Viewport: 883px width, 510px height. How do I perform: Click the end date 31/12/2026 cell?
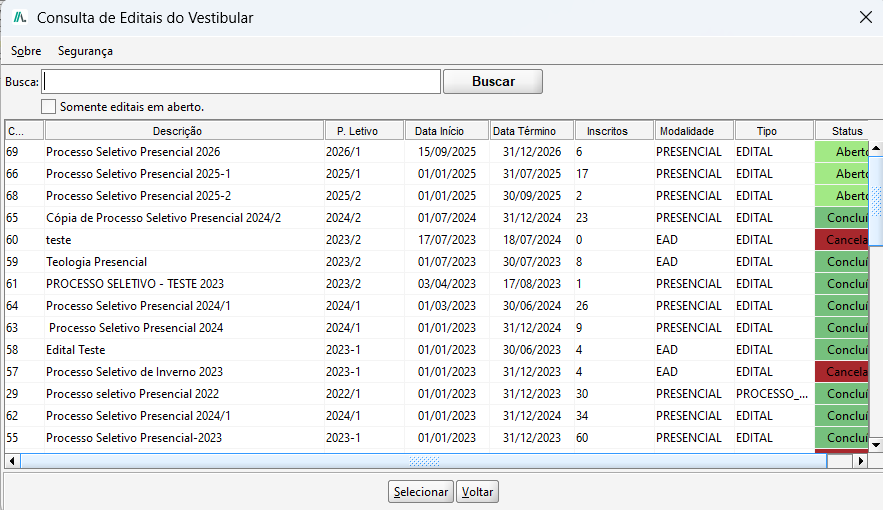[532, 152]
